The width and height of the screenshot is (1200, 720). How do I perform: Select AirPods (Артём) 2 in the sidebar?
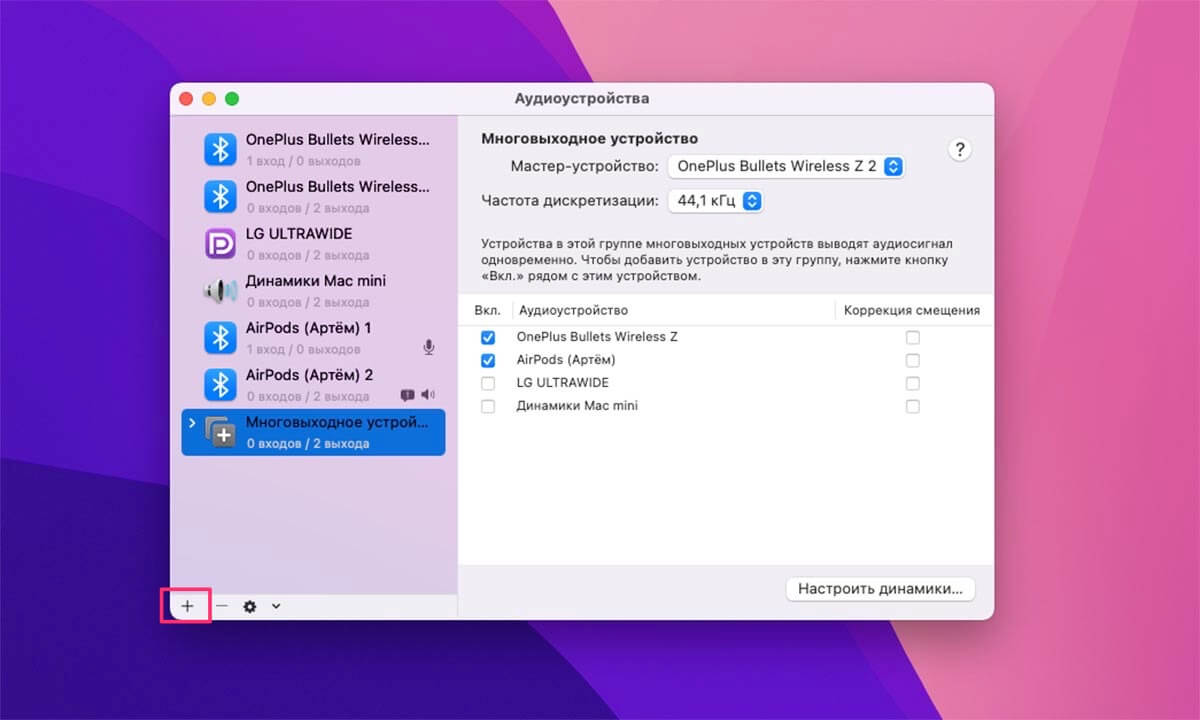click(310, 385)
